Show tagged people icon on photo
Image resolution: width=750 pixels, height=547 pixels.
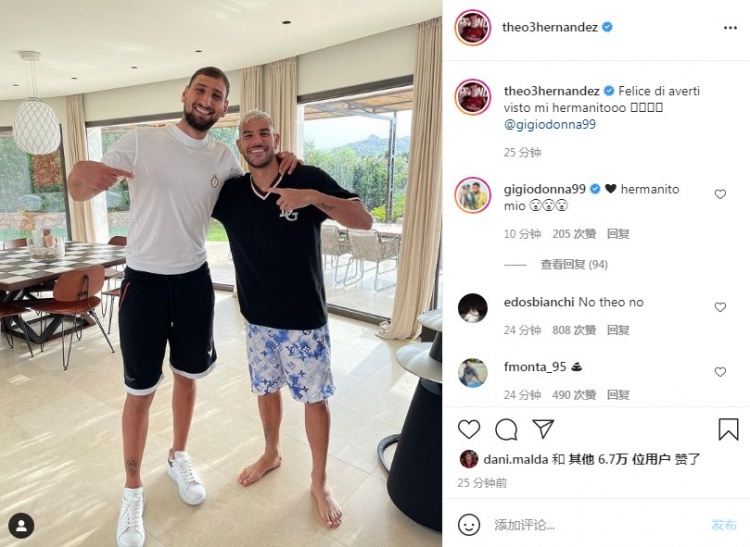tap(21, 525)
